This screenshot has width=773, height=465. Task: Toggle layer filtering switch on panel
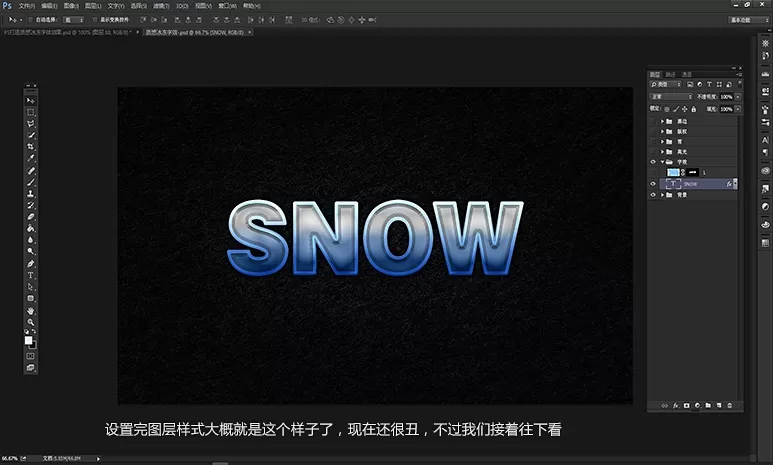pyautogui.click(x=739, y=84)
